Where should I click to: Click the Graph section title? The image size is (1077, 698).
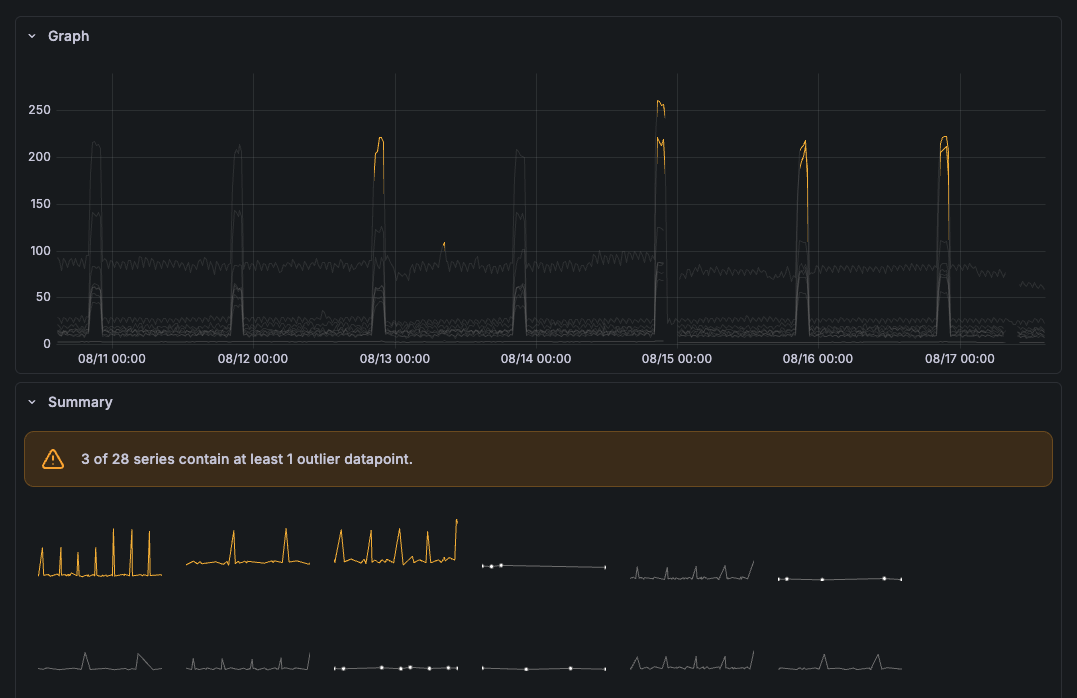(x=69, y=36)
